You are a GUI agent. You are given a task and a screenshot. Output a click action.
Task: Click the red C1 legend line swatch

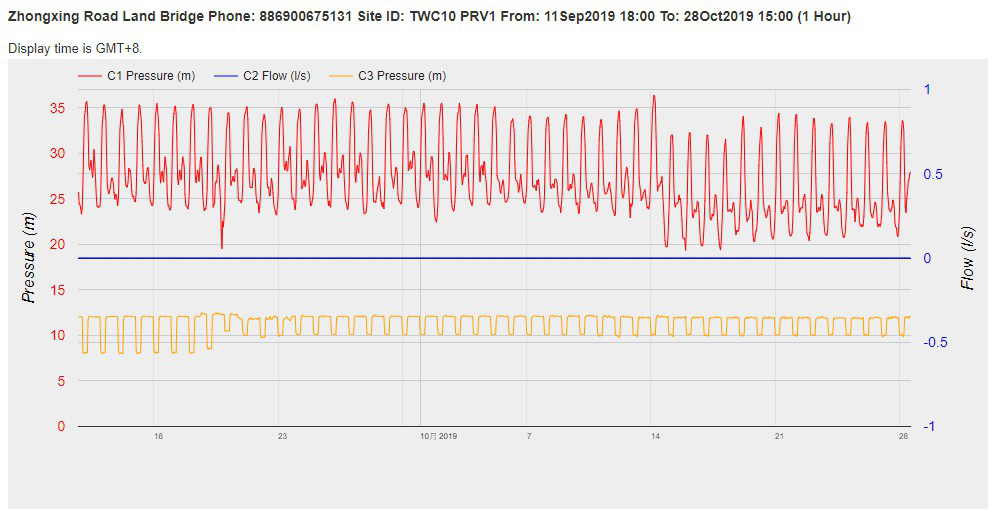coord(90,76)
